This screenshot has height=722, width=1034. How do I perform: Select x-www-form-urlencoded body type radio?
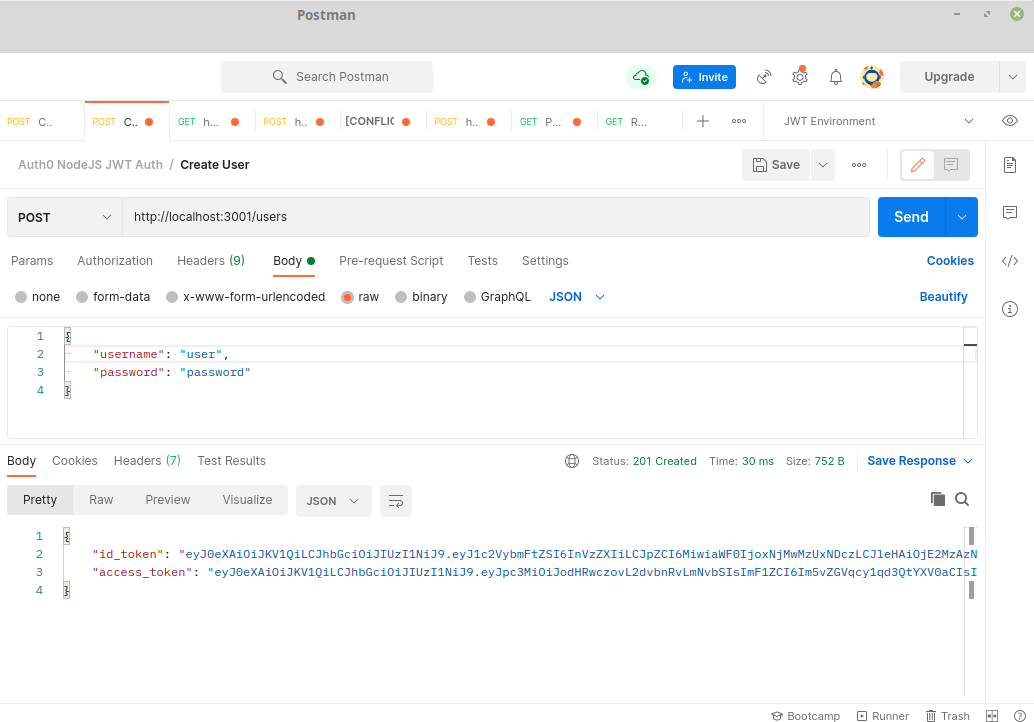pyautogui.click(x=172, y=297)
